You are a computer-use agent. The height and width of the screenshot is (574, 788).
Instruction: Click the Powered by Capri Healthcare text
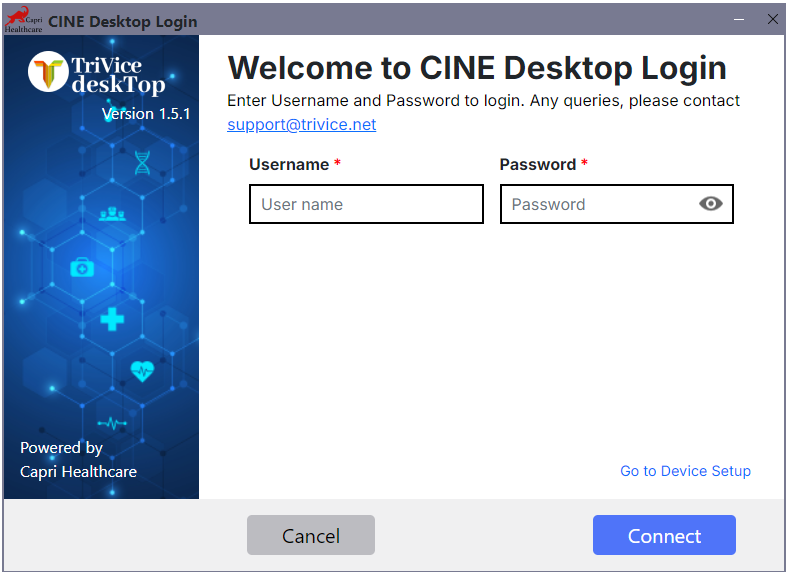(x=78, y=459)
